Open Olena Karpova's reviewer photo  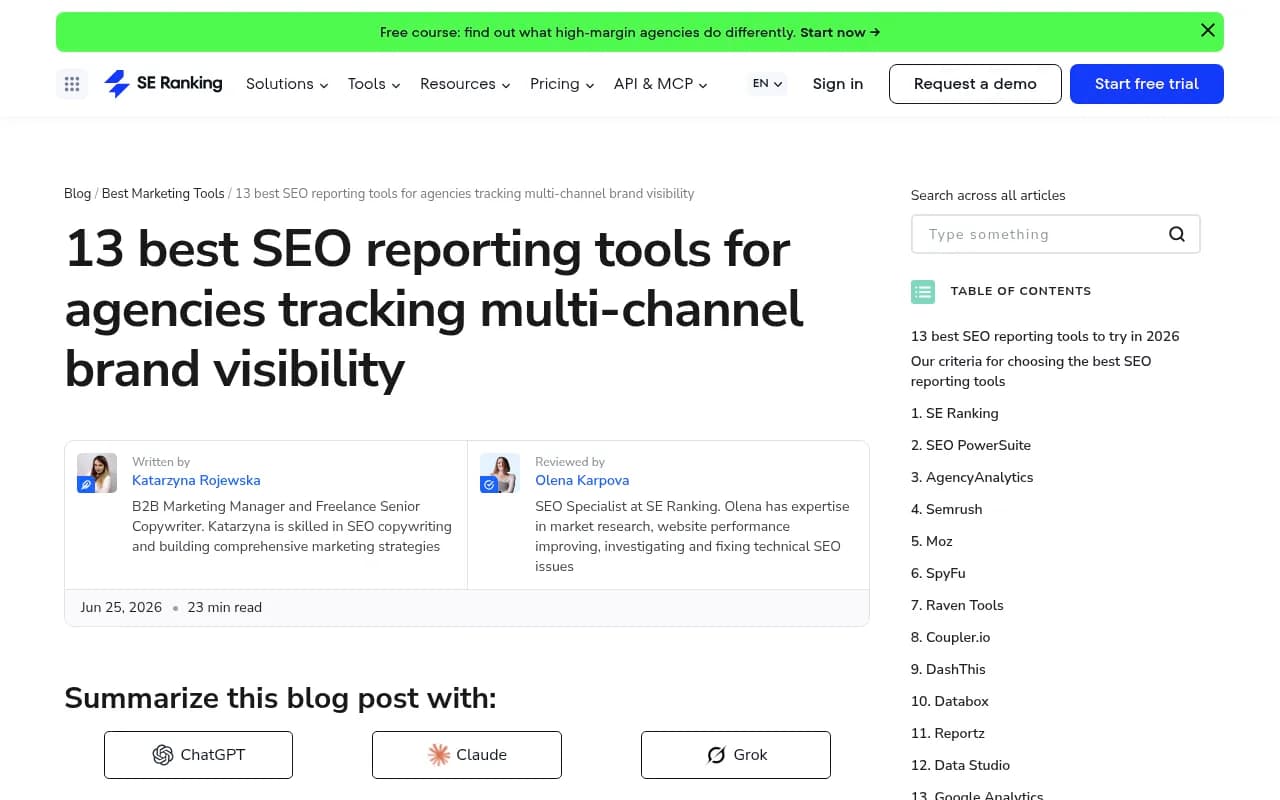pos(500,473)
